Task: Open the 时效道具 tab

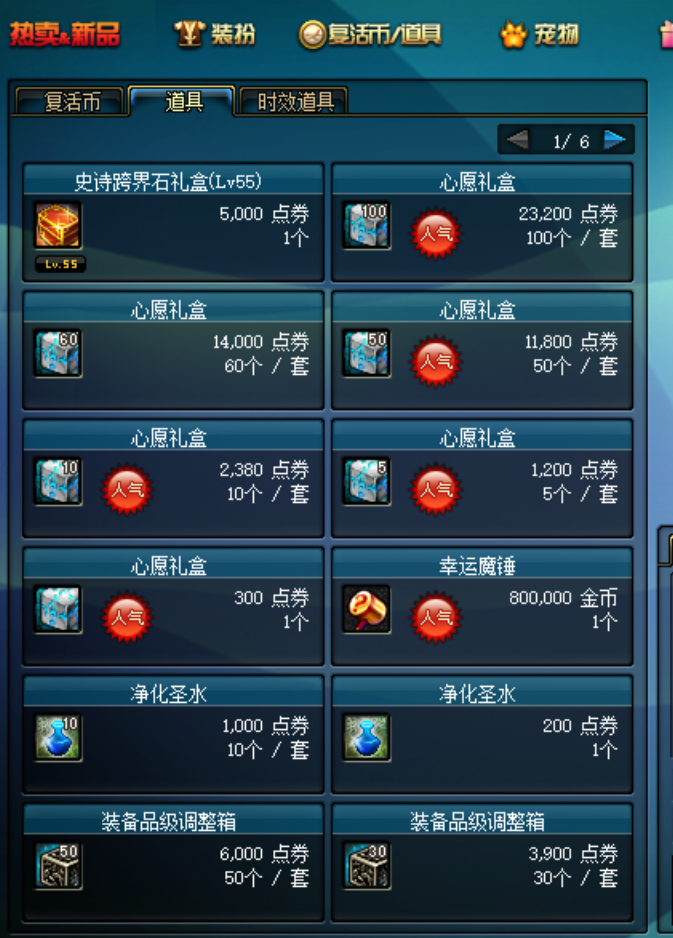Action: coord(294,102)
